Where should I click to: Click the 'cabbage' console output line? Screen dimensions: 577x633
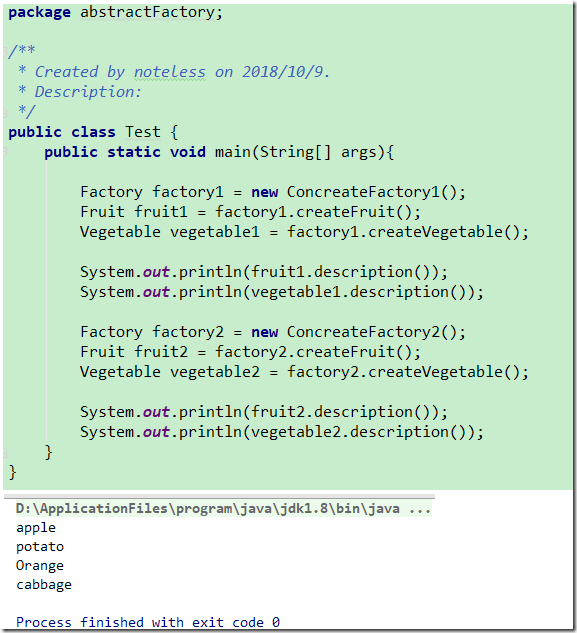coord(44,585)
